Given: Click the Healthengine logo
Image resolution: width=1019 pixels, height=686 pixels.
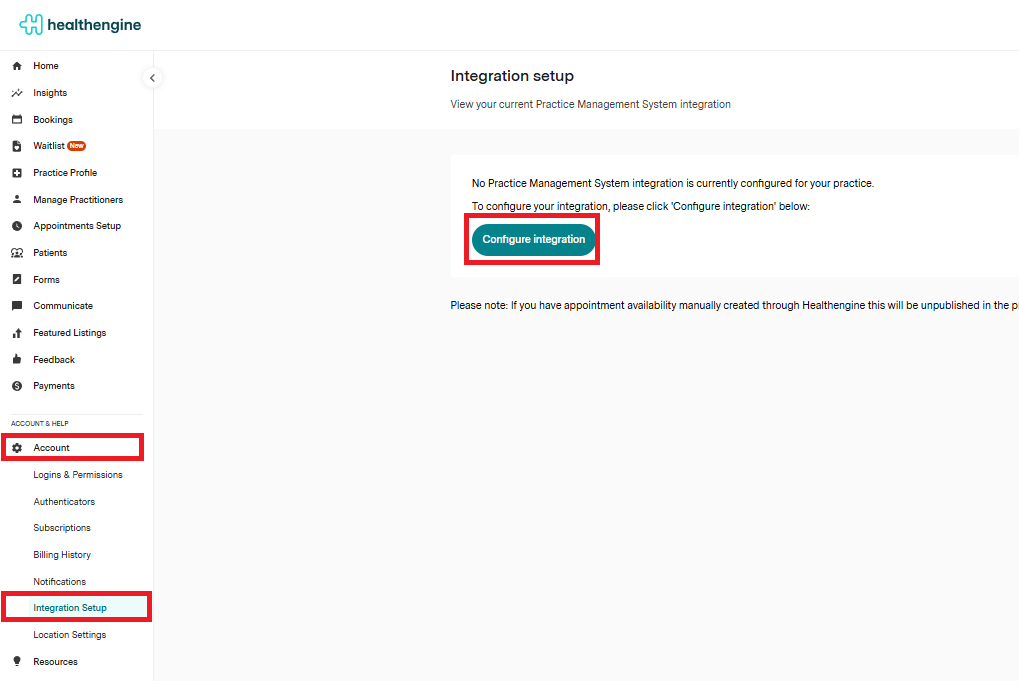Looking at the screenshot, I should click(x=80, y=25).
